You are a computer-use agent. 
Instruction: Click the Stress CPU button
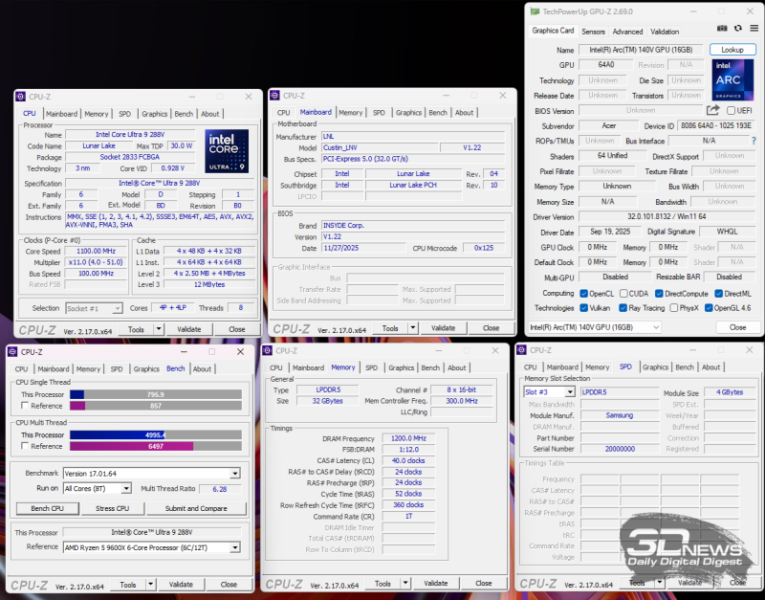112,508
